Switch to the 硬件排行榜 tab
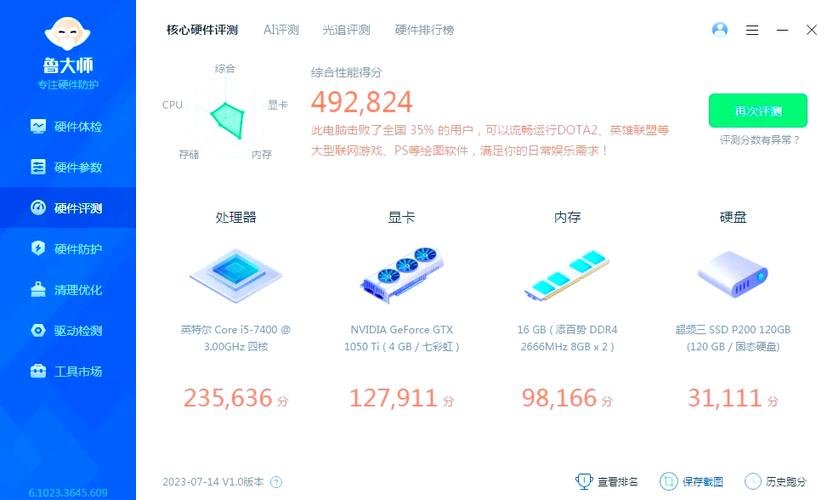Screen dimensions: 833x500 [424, 30]
